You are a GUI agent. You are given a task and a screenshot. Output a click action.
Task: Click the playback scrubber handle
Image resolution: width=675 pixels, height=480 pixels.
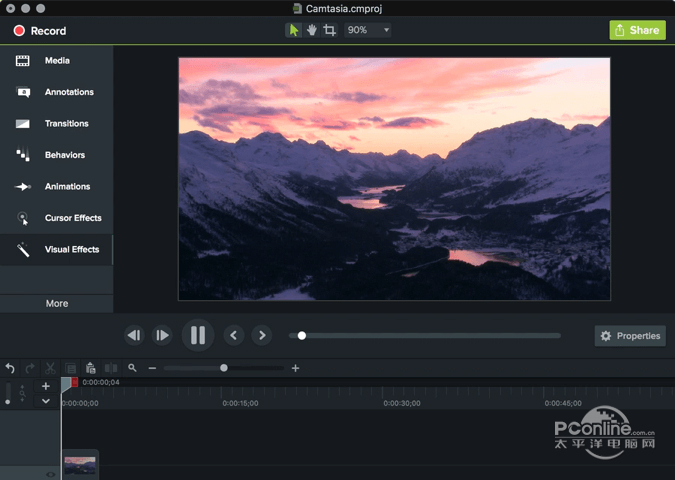pyautogui.click(x=302, y=335)
